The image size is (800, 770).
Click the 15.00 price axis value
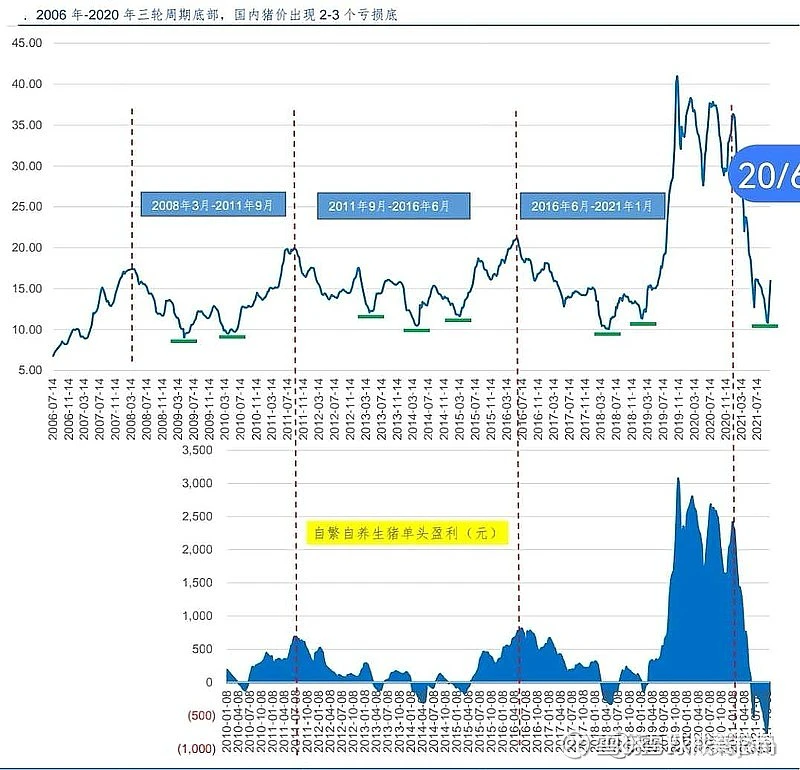click(x=27, y=288)
